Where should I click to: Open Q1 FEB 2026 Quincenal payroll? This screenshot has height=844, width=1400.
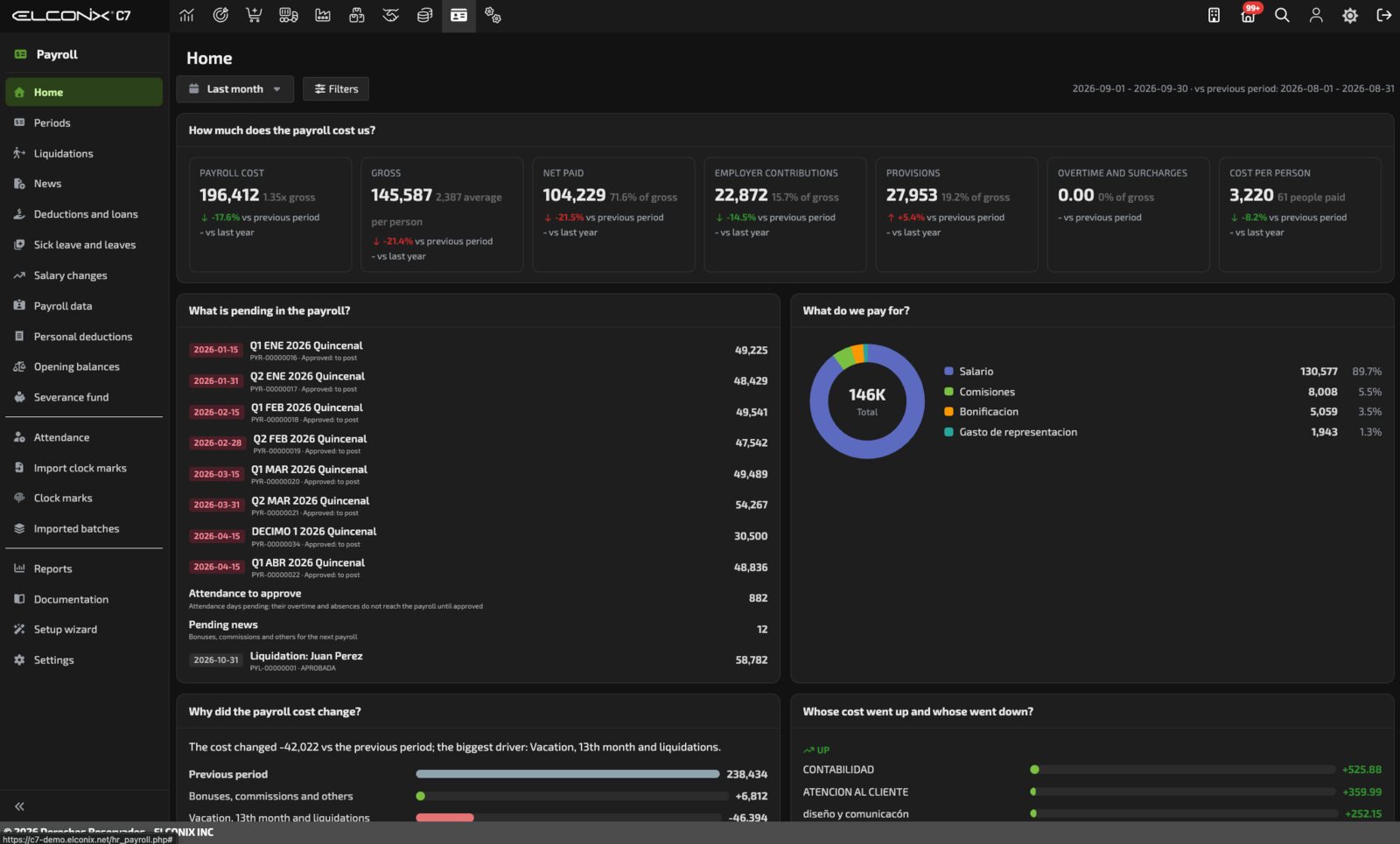point(478,412)
